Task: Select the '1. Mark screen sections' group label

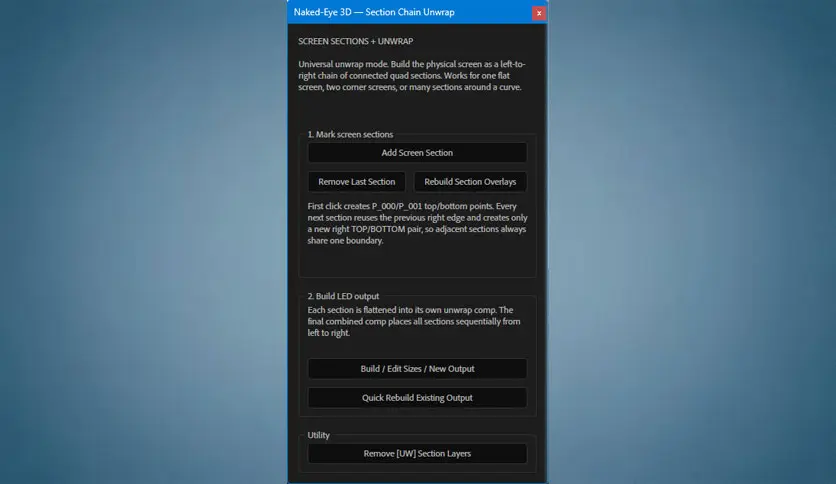Action: pyautogui.click(x=350, y=134)
